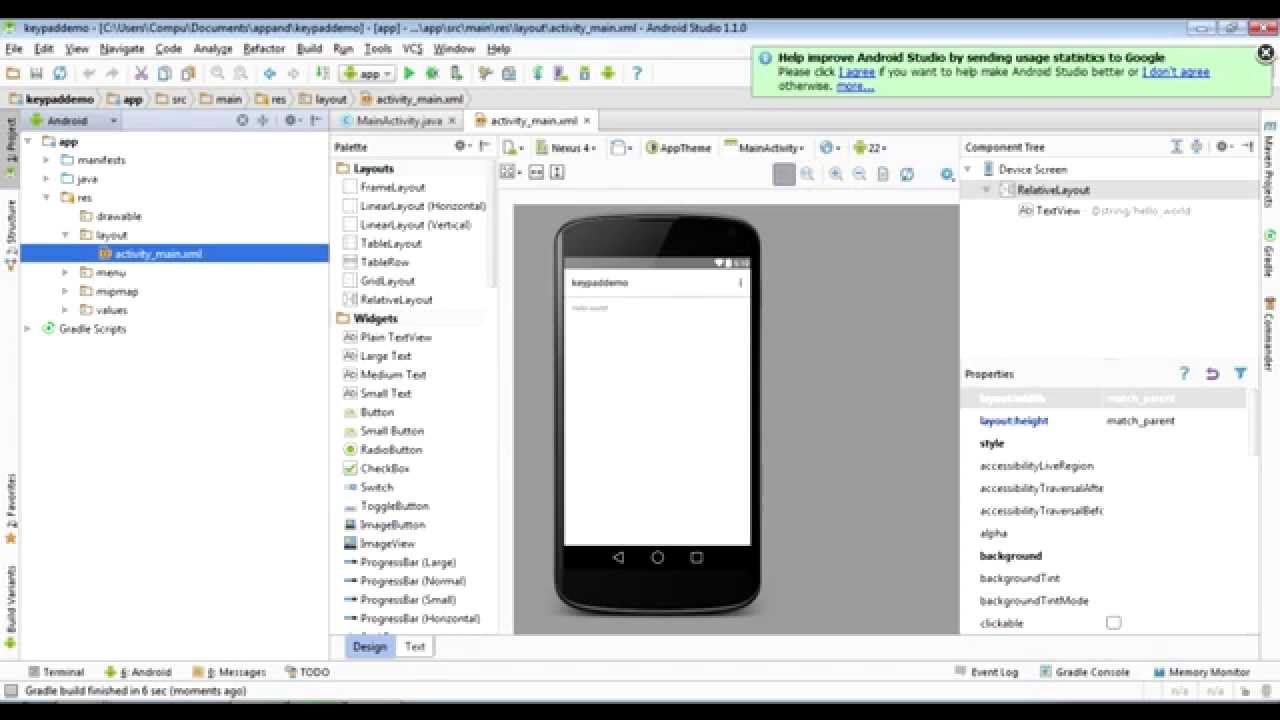Select CheckBox widget in the Palette
This screenshot has width=1280, height=720.
pyautogui.click(x=385, y=468)
